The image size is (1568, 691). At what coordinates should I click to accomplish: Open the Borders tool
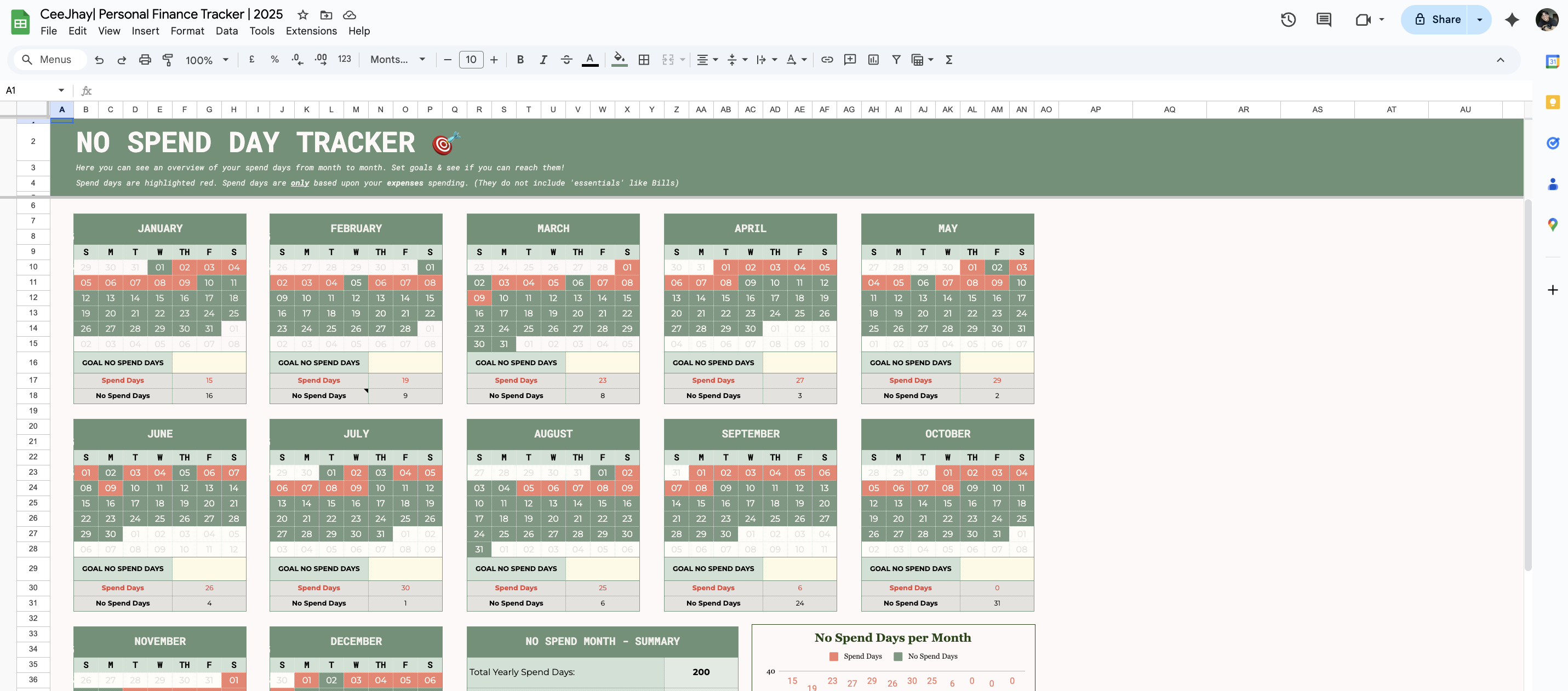click(643, 60)
